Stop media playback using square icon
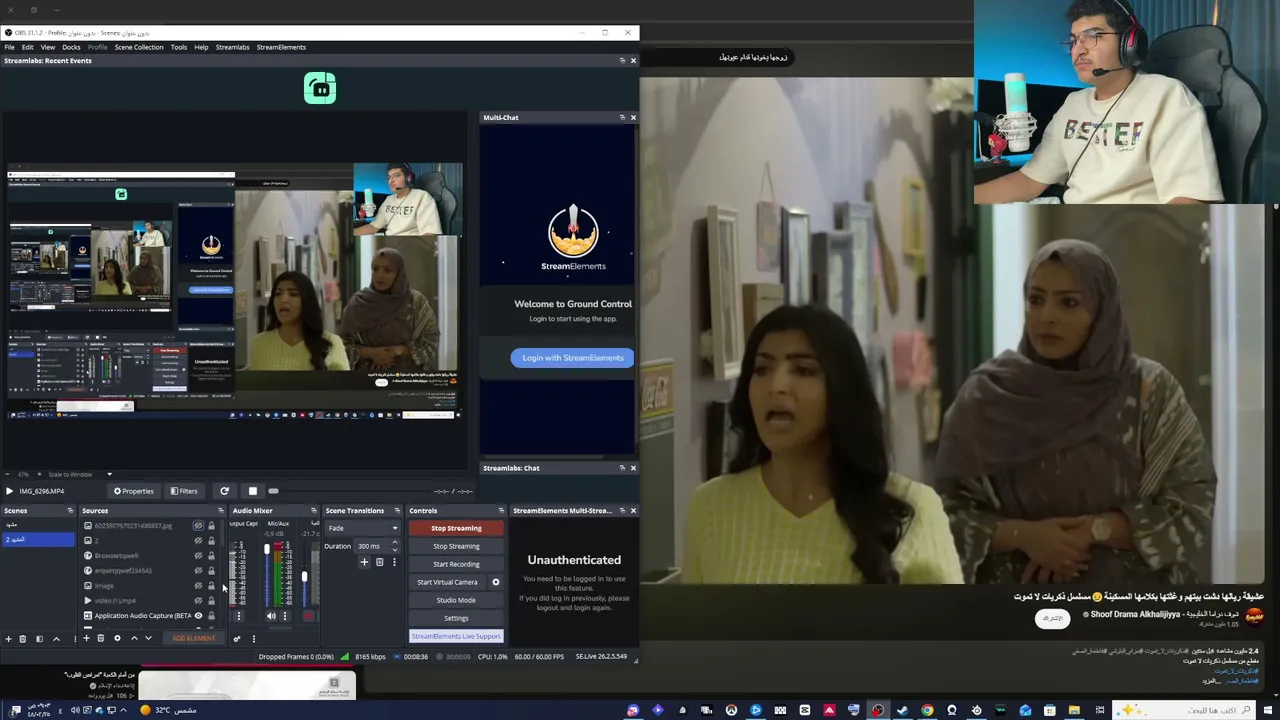Screen dimensions: 1280x720 pyautogui.click(x=253, y=491)
